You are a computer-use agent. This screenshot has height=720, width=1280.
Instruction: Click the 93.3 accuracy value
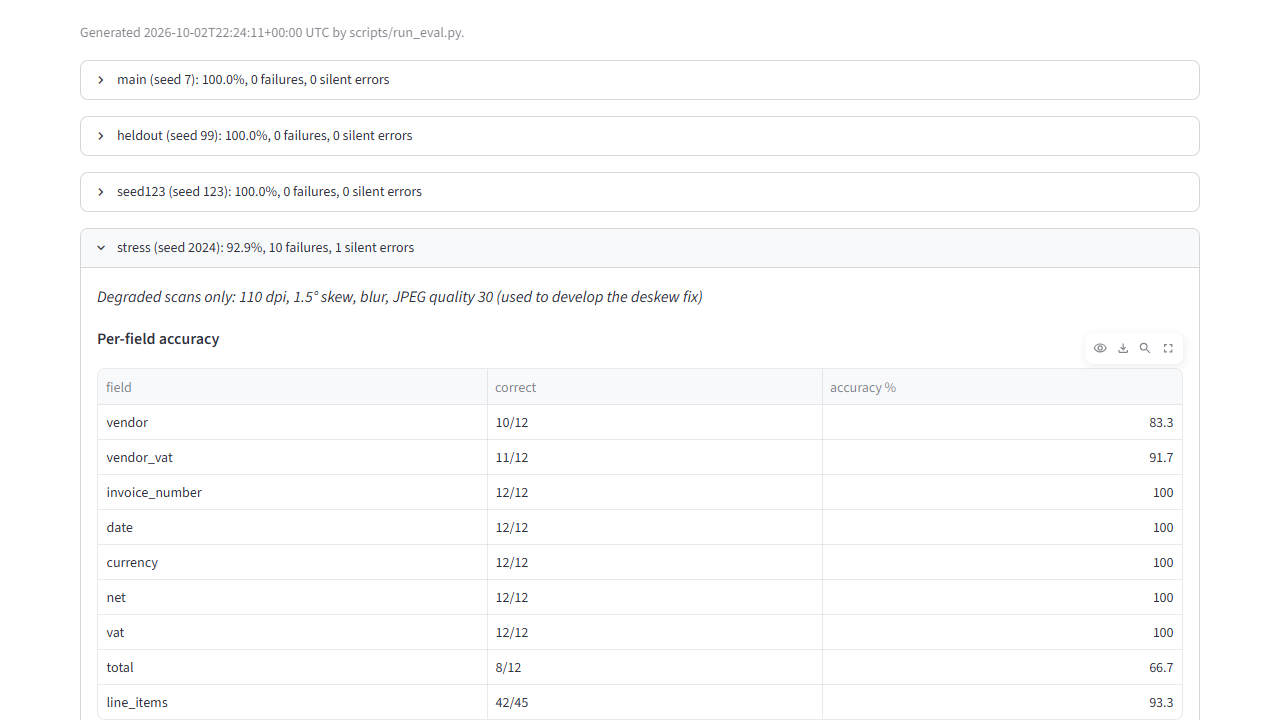pos(1002,702)
